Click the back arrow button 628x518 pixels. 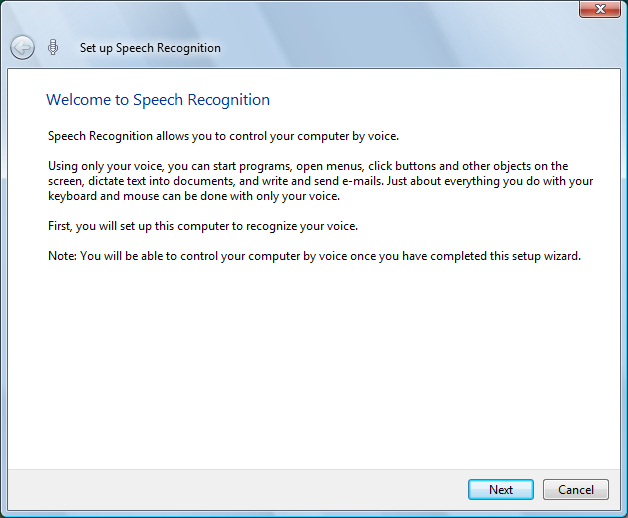click(22, 47)
